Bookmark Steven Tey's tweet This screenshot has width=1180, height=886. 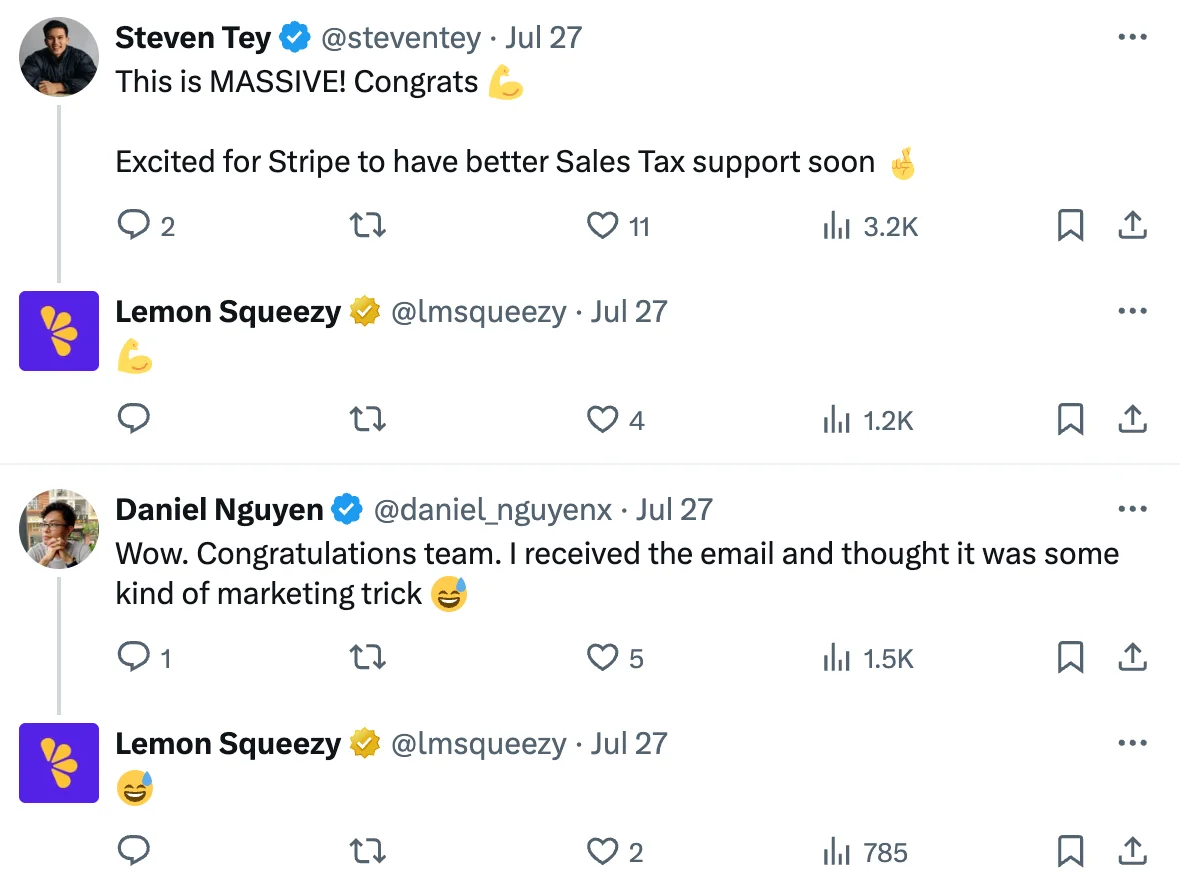tap(1071, 226)
